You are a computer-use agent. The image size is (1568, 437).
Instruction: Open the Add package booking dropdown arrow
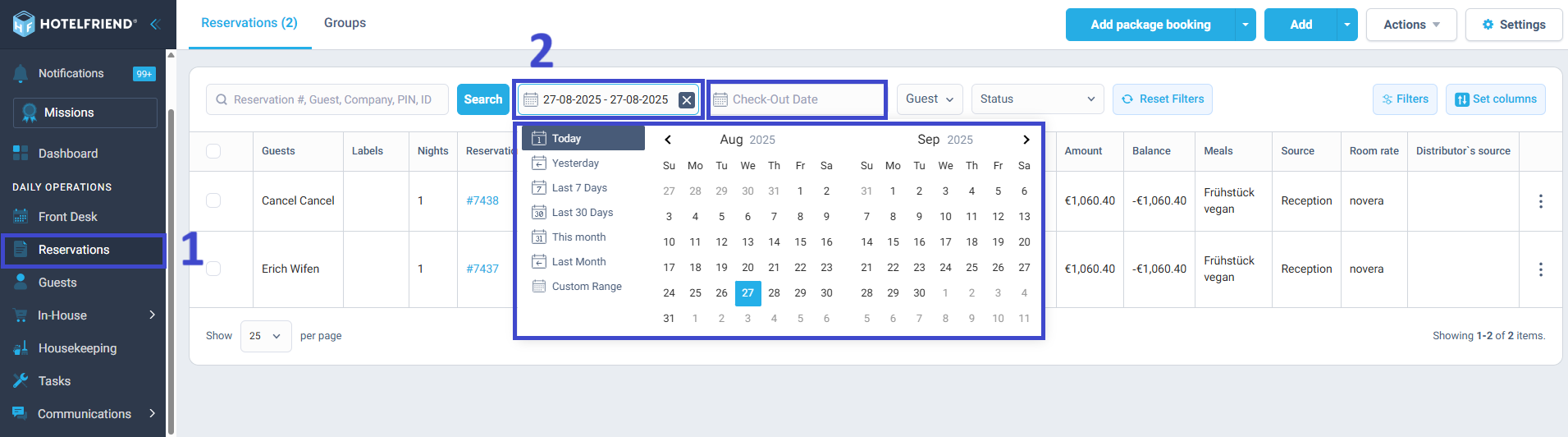1246,25
